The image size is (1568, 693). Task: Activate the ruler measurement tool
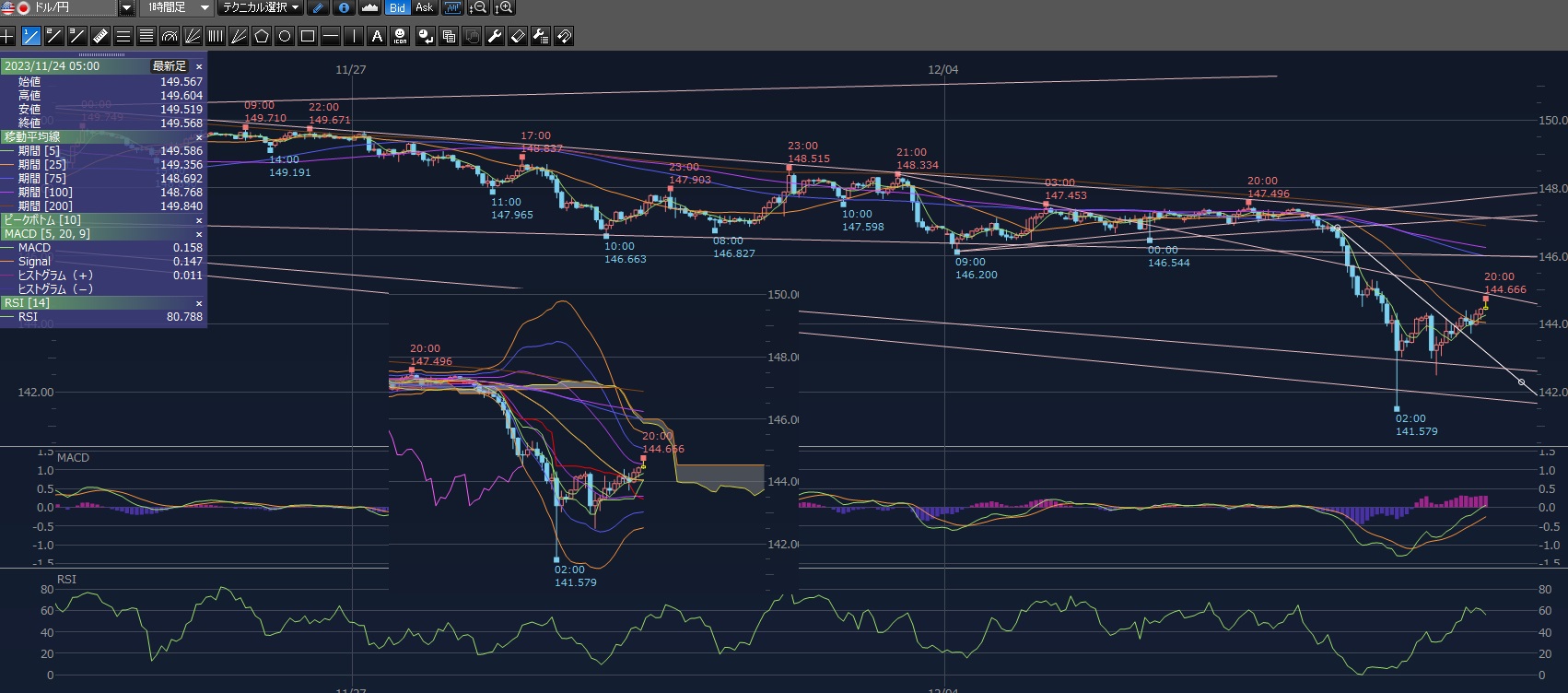pos(100,36)
